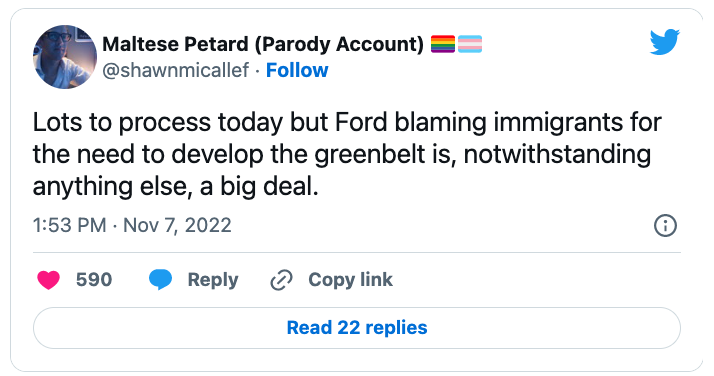Viewport: 714px width, 376px height.
Task: Click the transgender flag emoji
Action: pos(470,44)
